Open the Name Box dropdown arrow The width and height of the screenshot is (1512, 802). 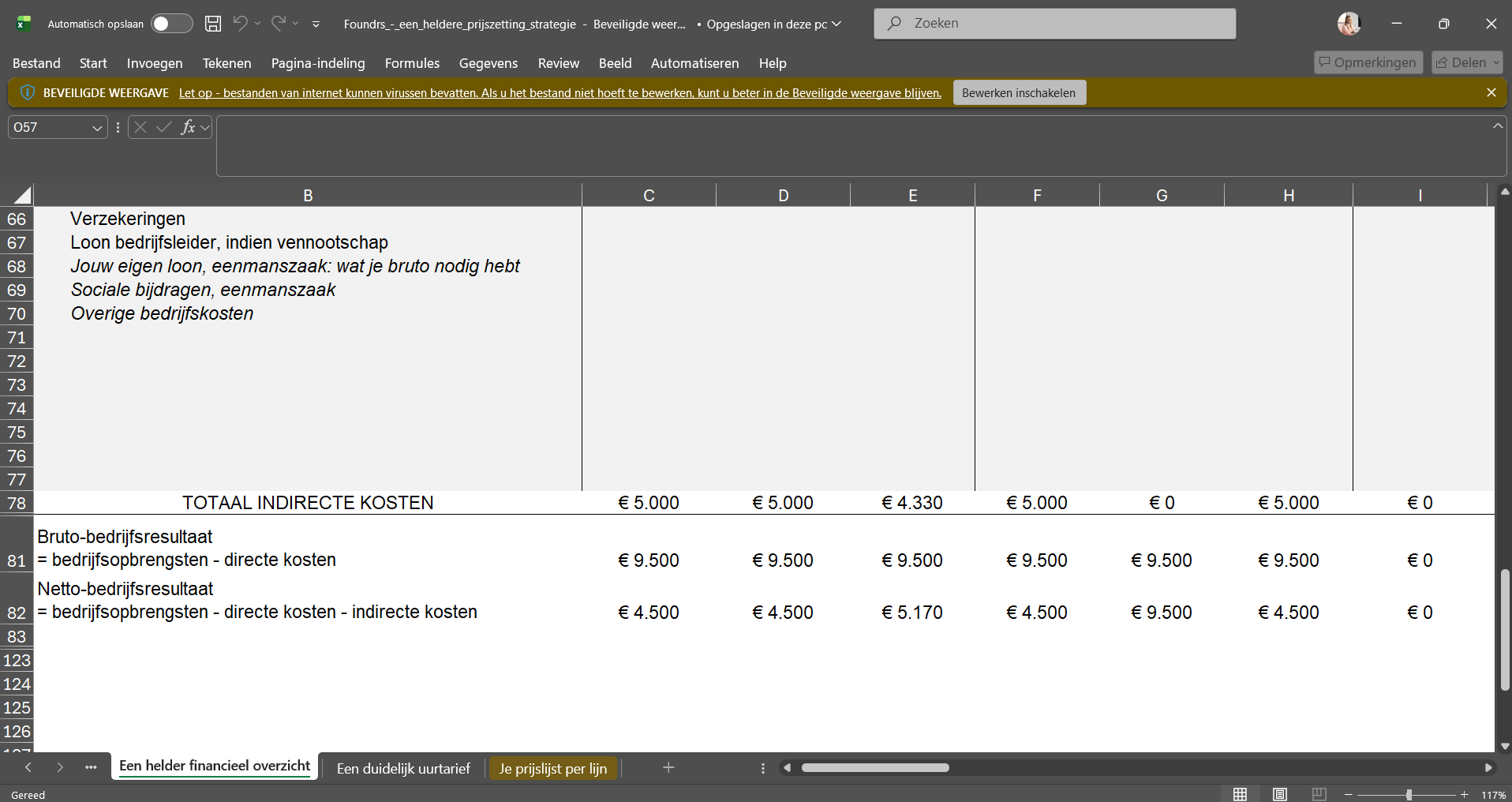pyautogui.click(x=97, y=128)
